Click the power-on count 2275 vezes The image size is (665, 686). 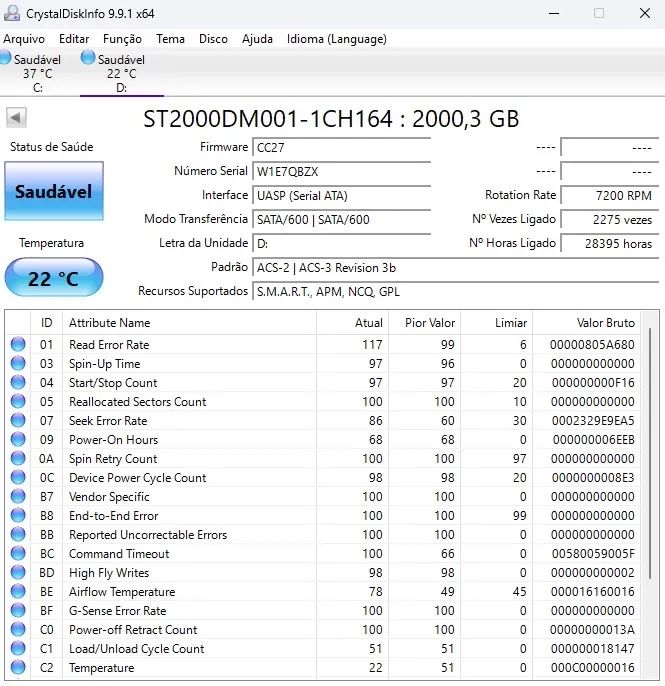tap(609, 219)
